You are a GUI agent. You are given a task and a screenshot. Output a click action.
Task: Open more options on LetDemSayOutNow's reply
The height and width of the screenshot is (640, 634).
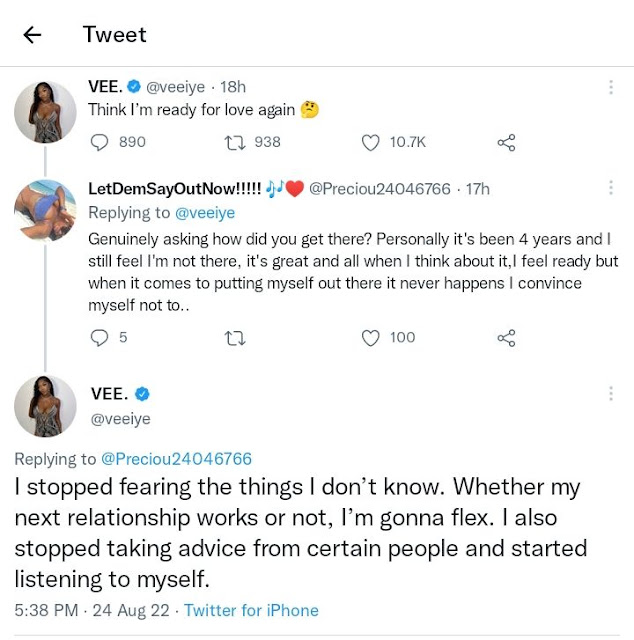point(611,187)
